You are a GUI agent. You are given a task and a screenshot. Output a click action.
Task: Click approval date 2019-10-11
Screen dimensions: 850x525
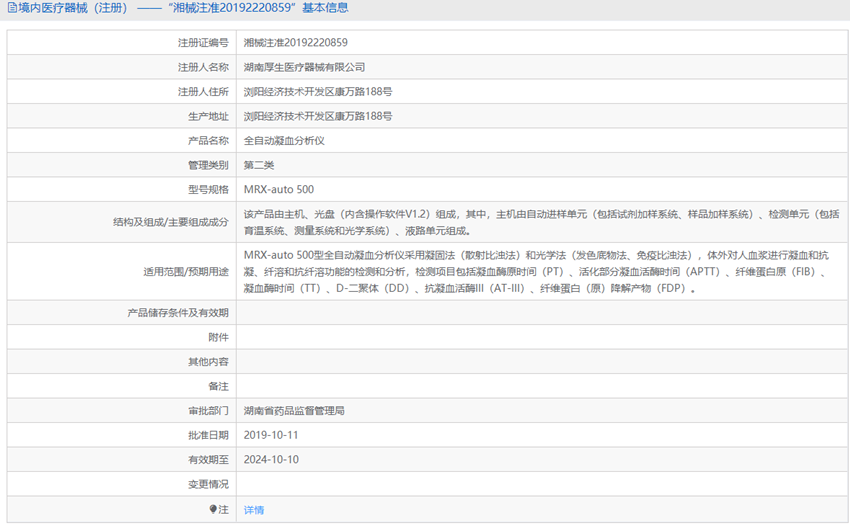271,436
